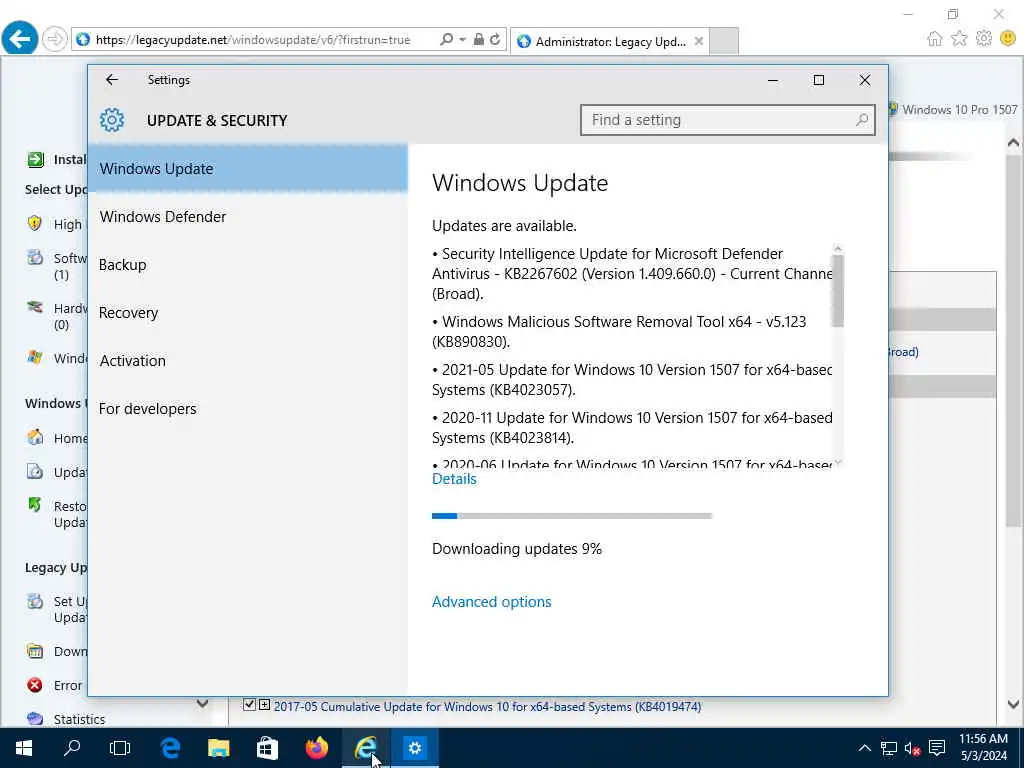
Task: Select Windows Update in Settings sidebar
Action: click(x=248, y=168)
